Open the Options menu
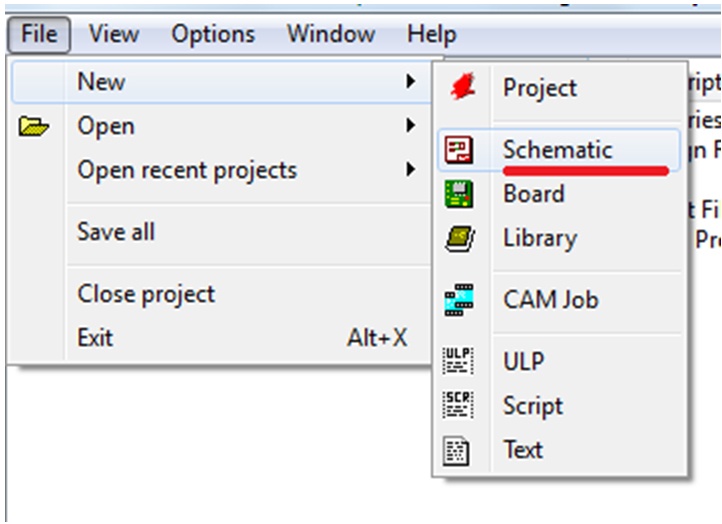 pyautogui.click(x=212, y=34)
